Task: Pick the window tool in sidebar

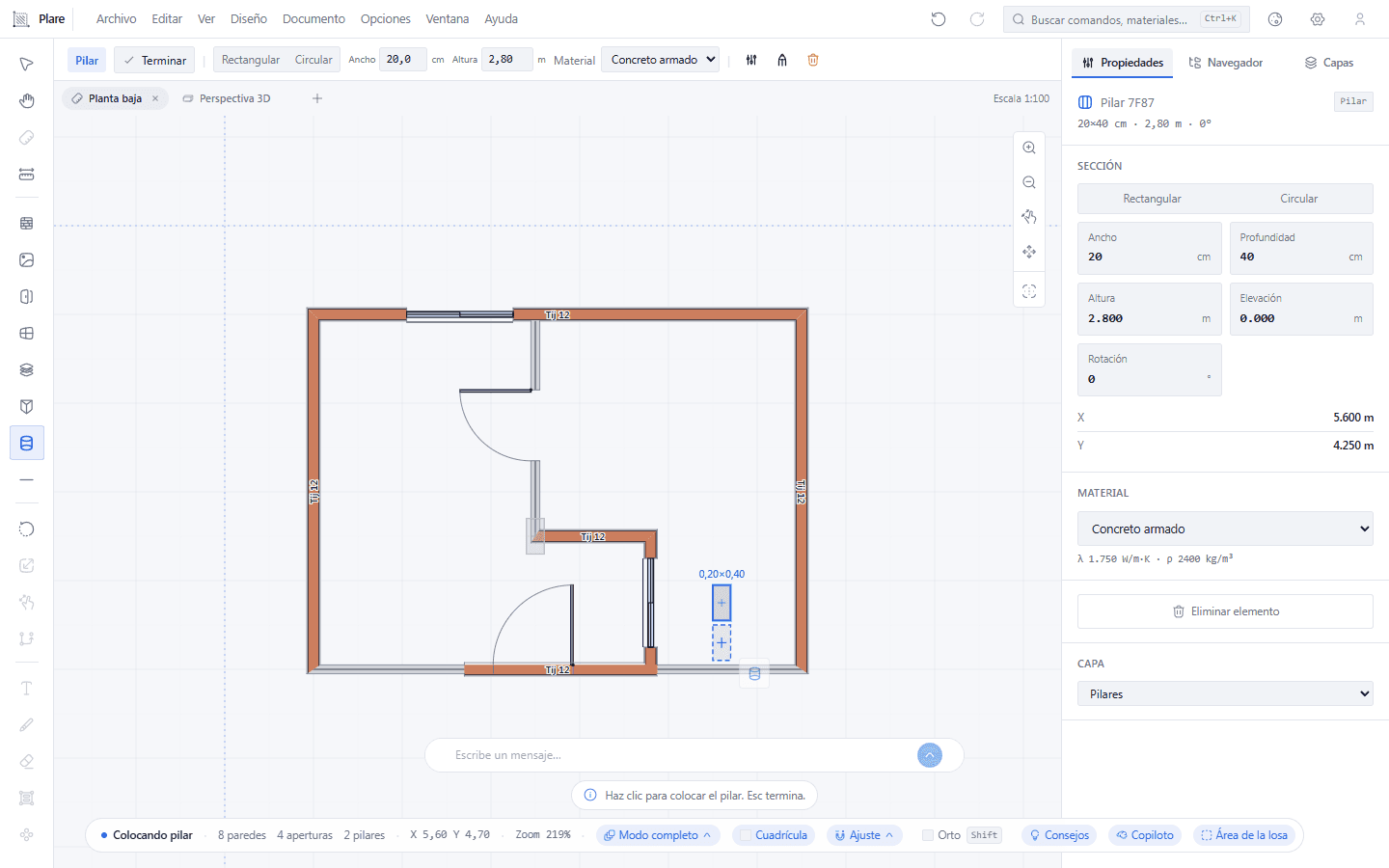Action: [26, 333]
